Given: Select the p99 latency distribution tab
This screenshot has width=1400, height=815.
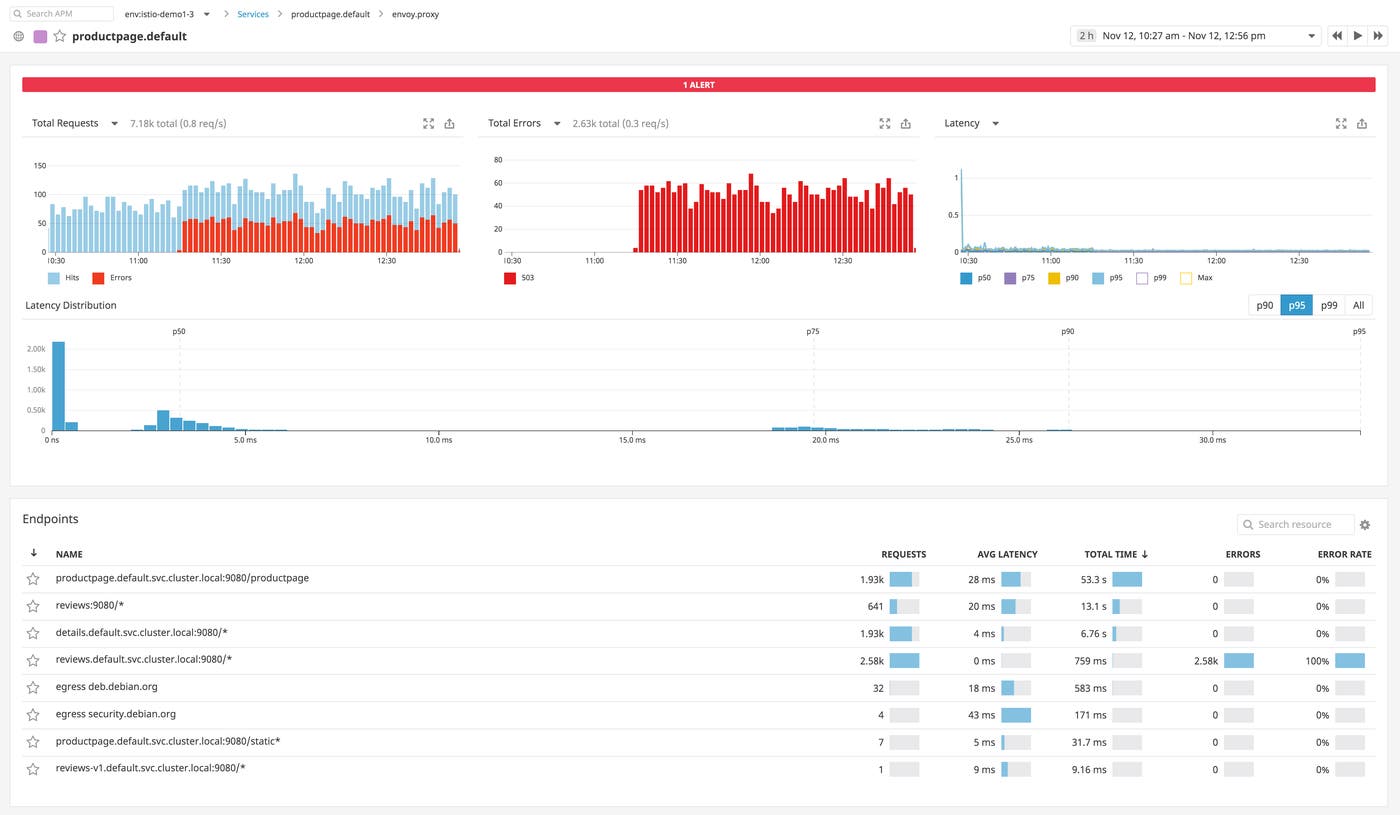Looking at the screenshot, I should tap(1328, 306).
